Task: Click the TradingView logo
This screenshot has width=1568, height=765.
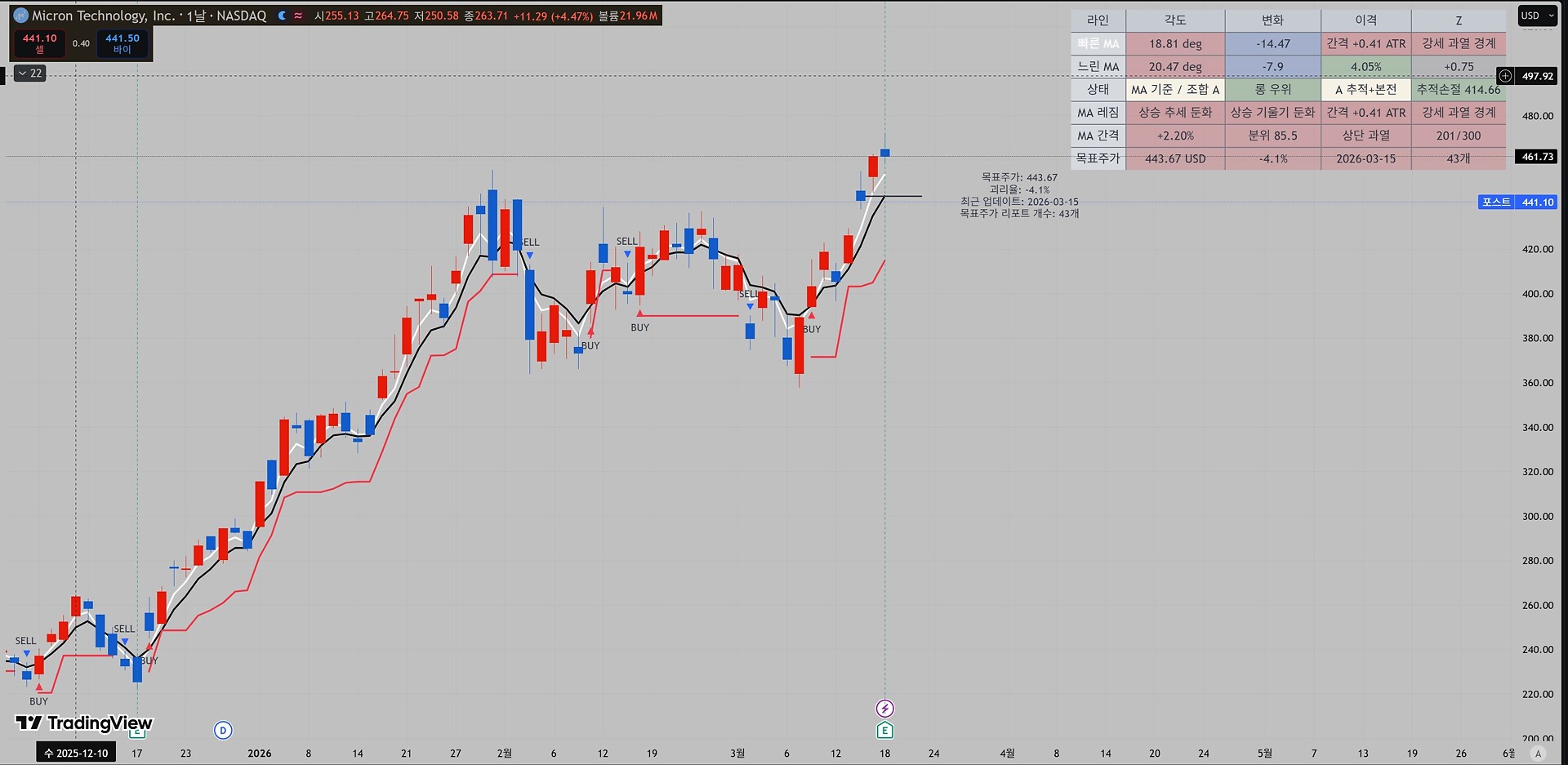Action: 84,723
